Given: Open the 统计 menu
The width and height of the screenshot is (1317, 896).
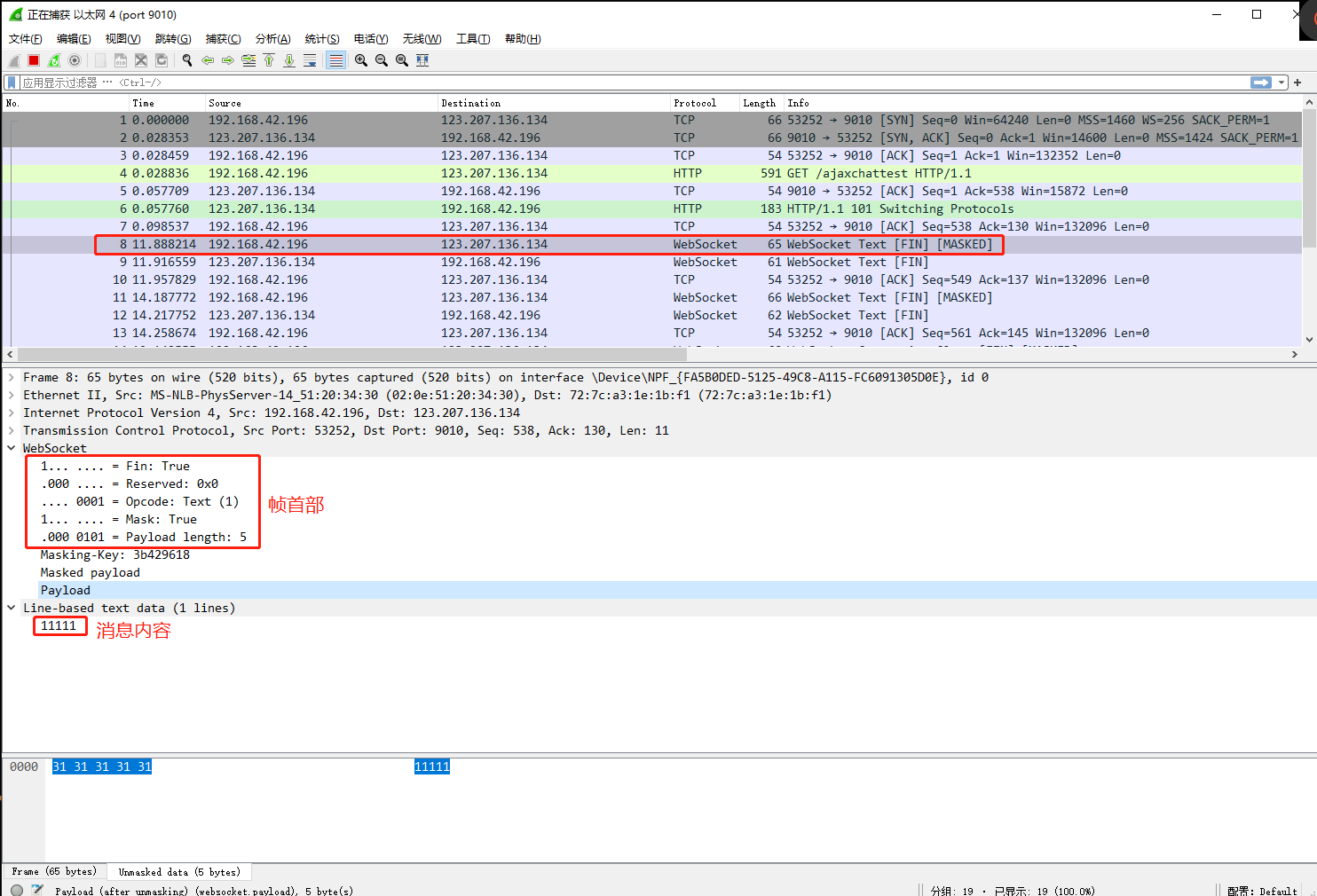Looking at the screenshot, I should click(x=322, y=38).
